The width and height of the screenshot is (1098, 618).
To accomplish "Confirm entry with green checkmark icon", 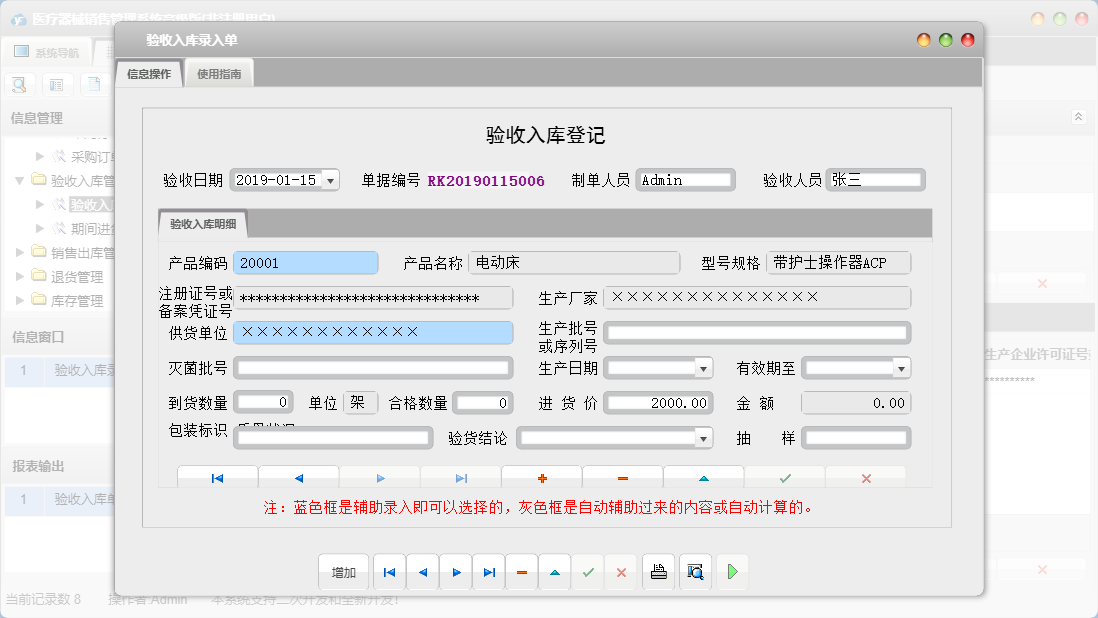I will (x=785, y=477).
